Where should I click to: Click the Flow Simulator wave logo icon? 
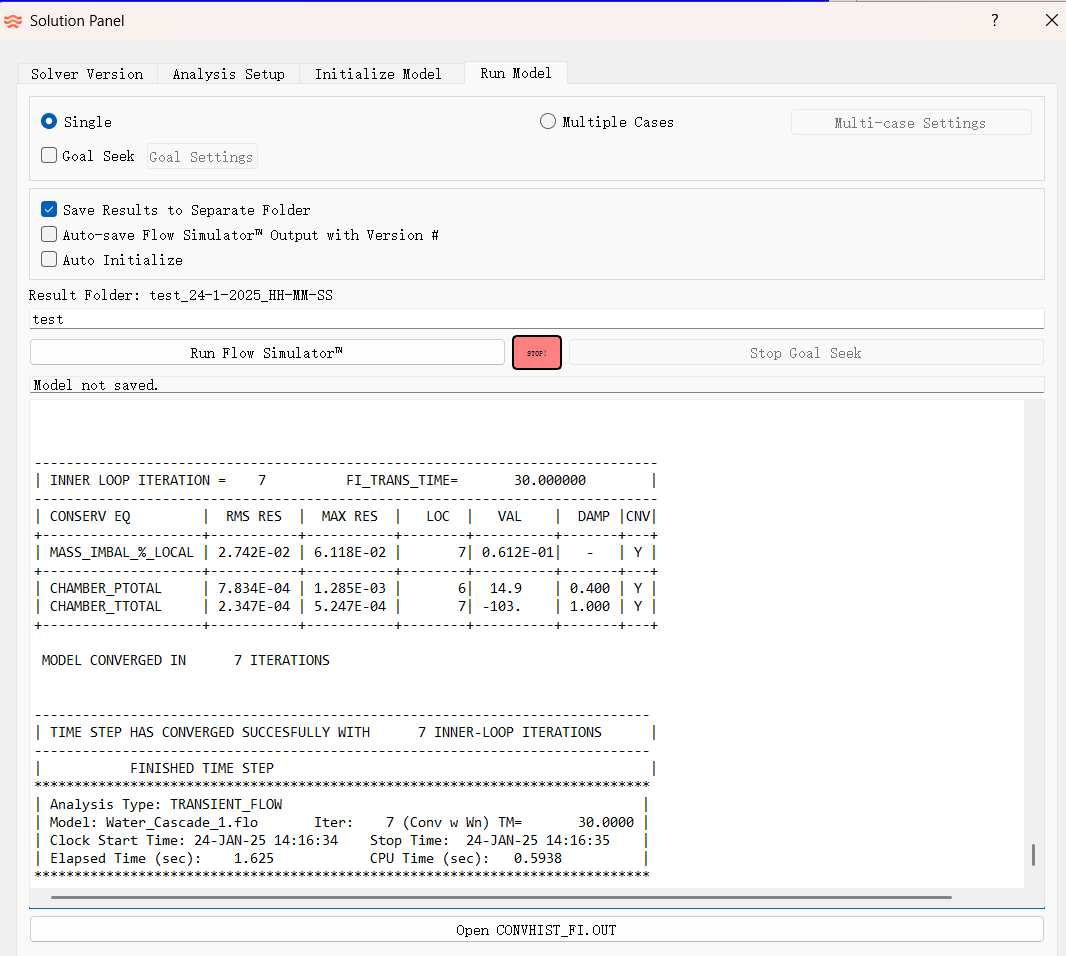13,20
